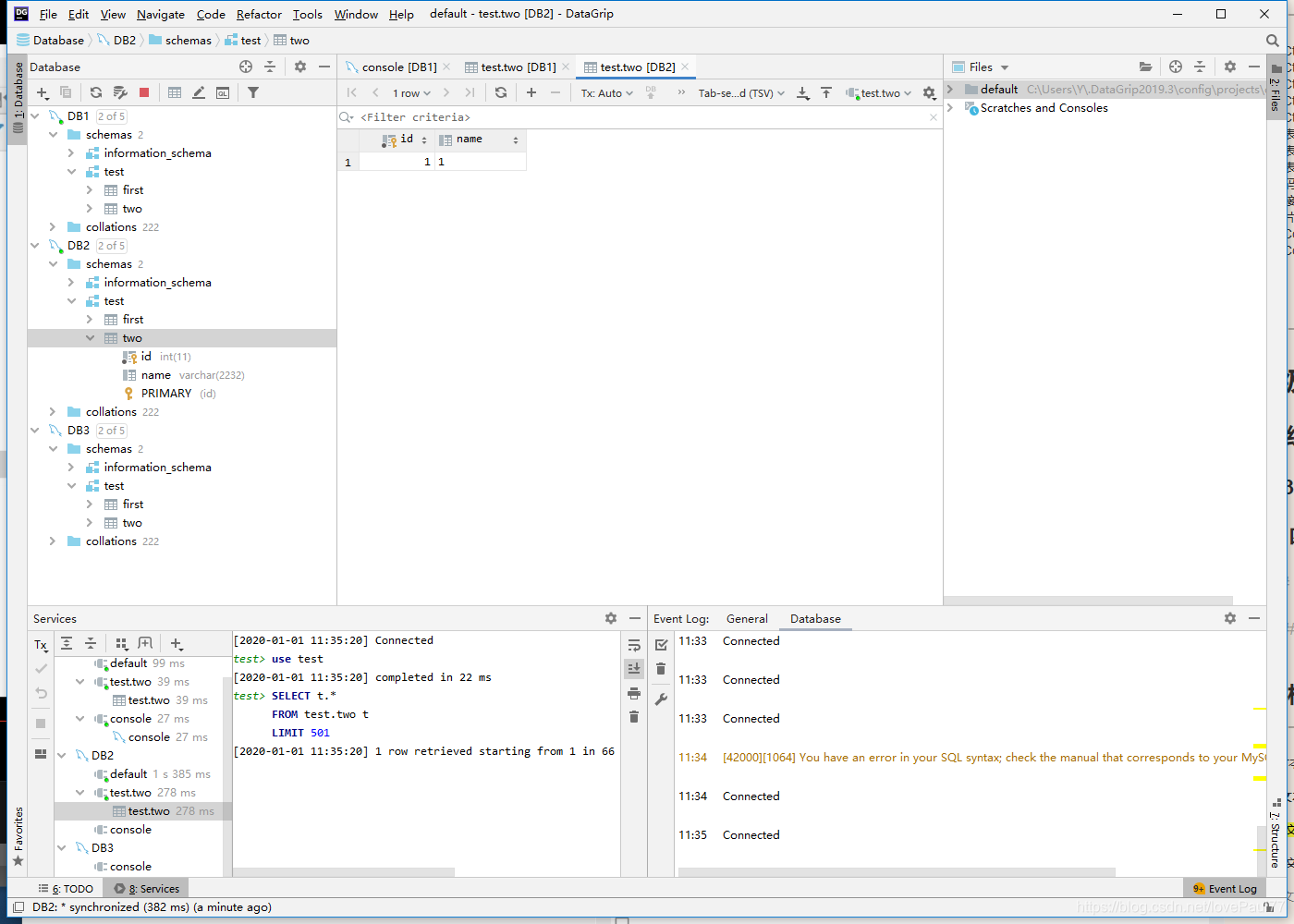Edit source pencil icon in Database toolbar

[x=199, y=92]
